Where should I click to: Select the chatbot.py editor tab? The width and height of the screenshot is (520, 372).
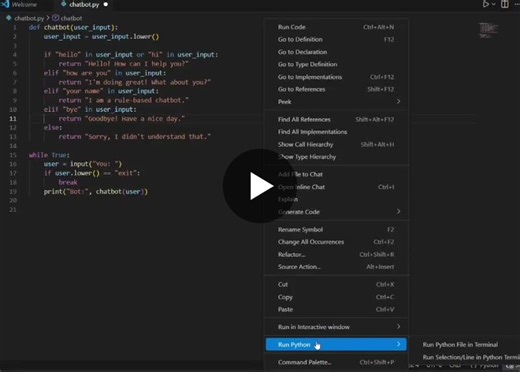coord(84,5)
